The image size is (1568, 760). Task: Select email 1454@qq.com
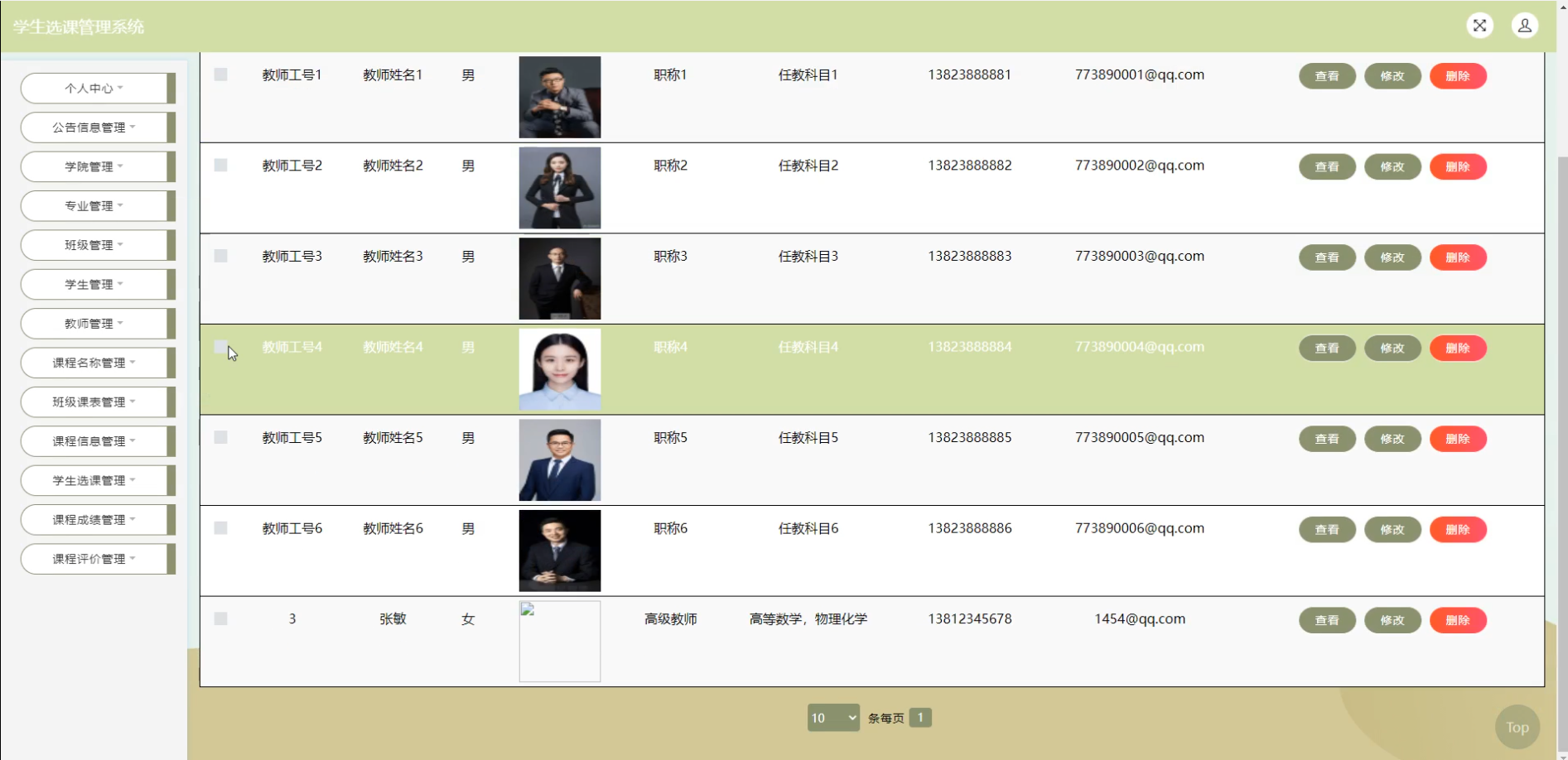click(1140, 618)
